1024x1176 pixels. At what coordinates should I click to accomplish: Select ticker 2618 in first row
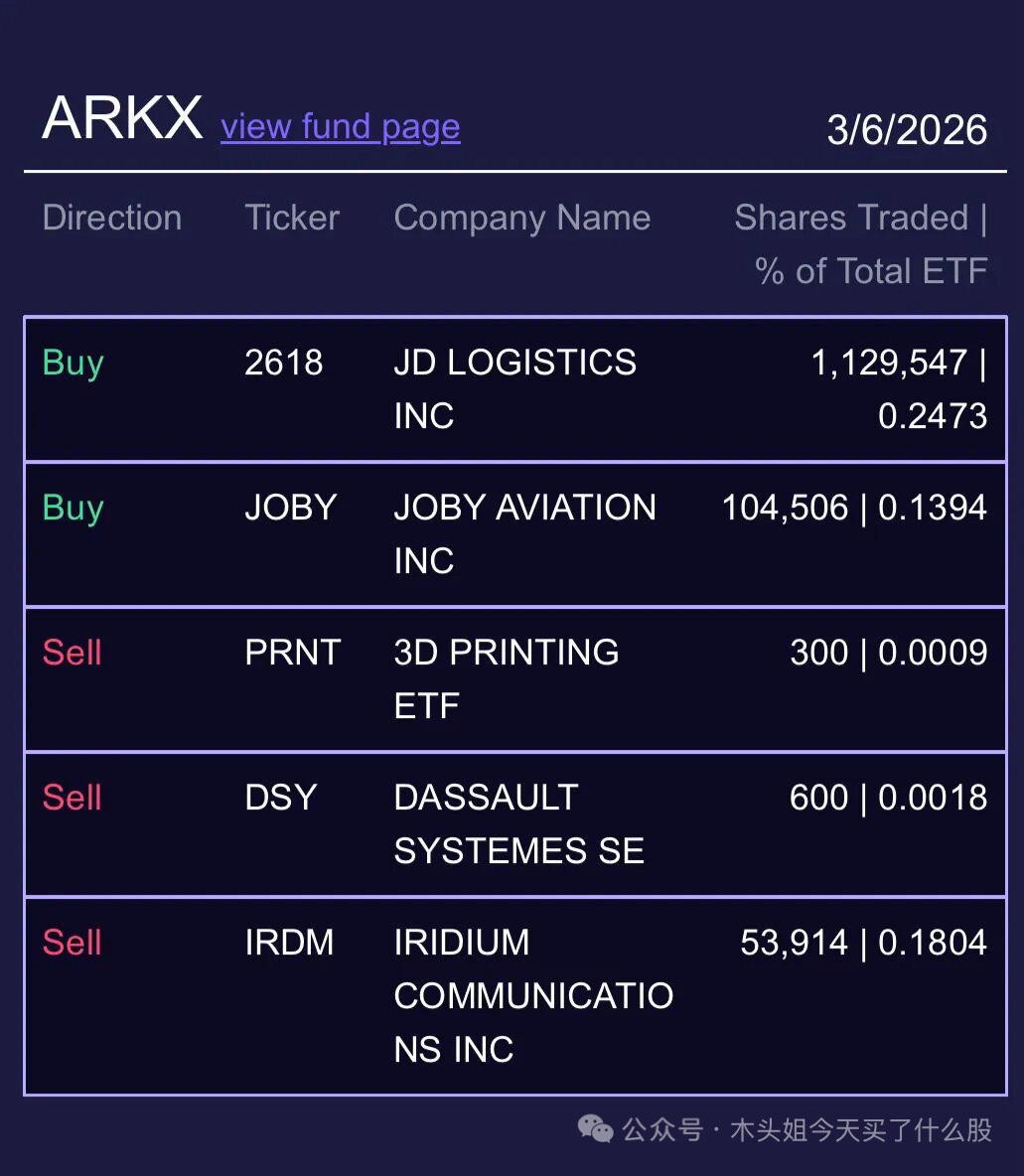[x=284, y=363]
